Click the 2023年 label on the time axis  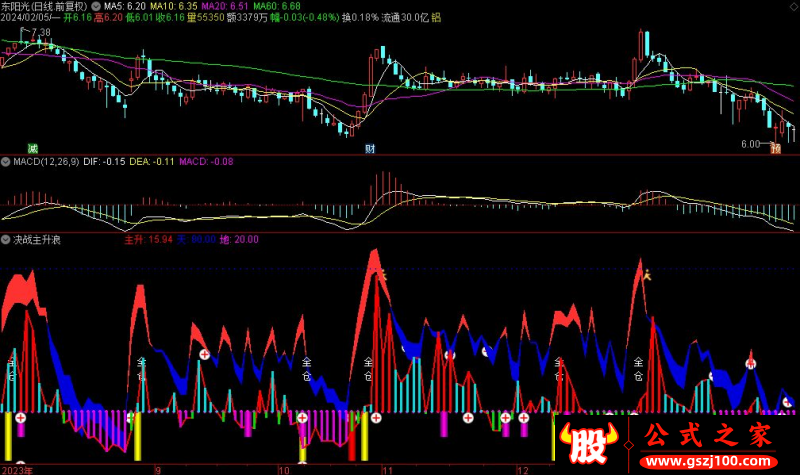[17, 468]
